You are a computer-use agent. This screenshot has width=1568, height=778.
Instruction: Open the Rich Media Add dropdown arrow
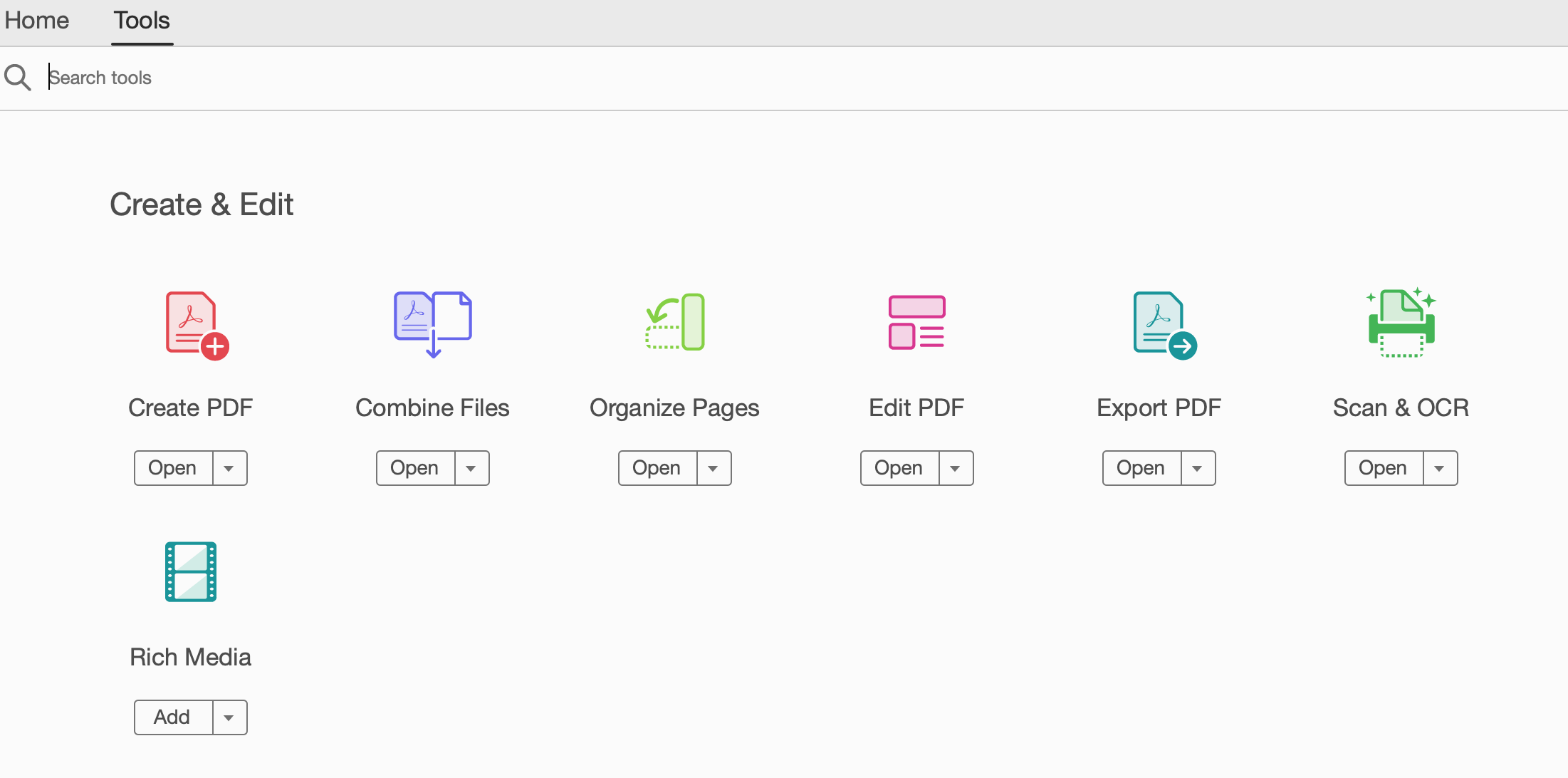coord(229,717)
